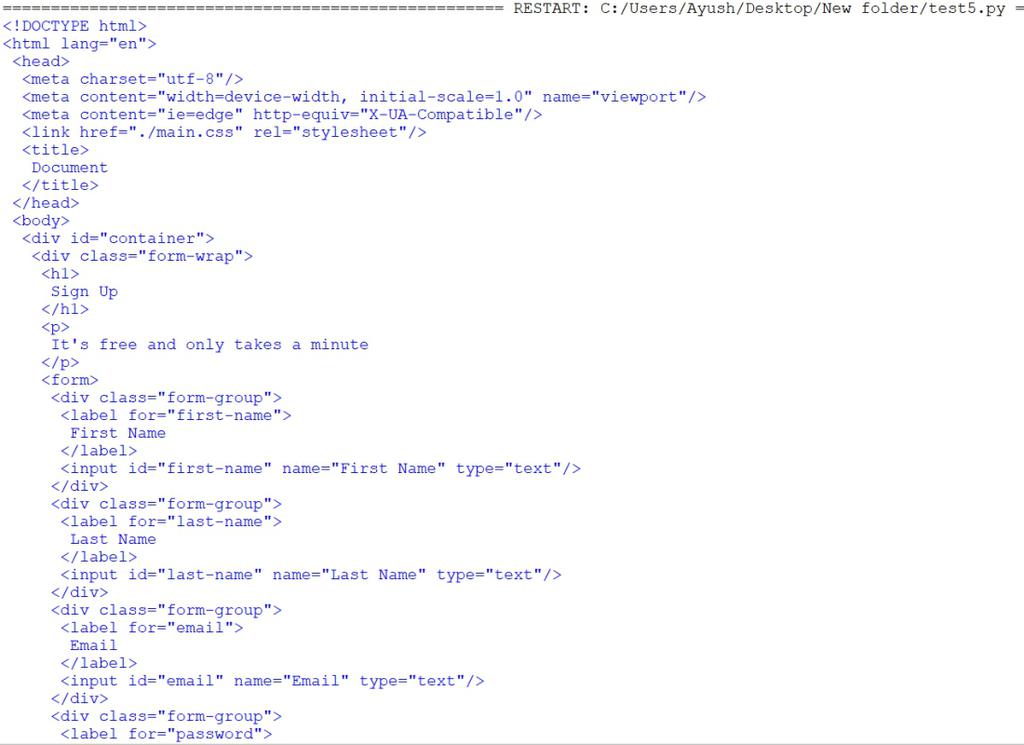Click the input id="first-name" line
Viewport: 1024px width, 745px height.
point(321,468)
